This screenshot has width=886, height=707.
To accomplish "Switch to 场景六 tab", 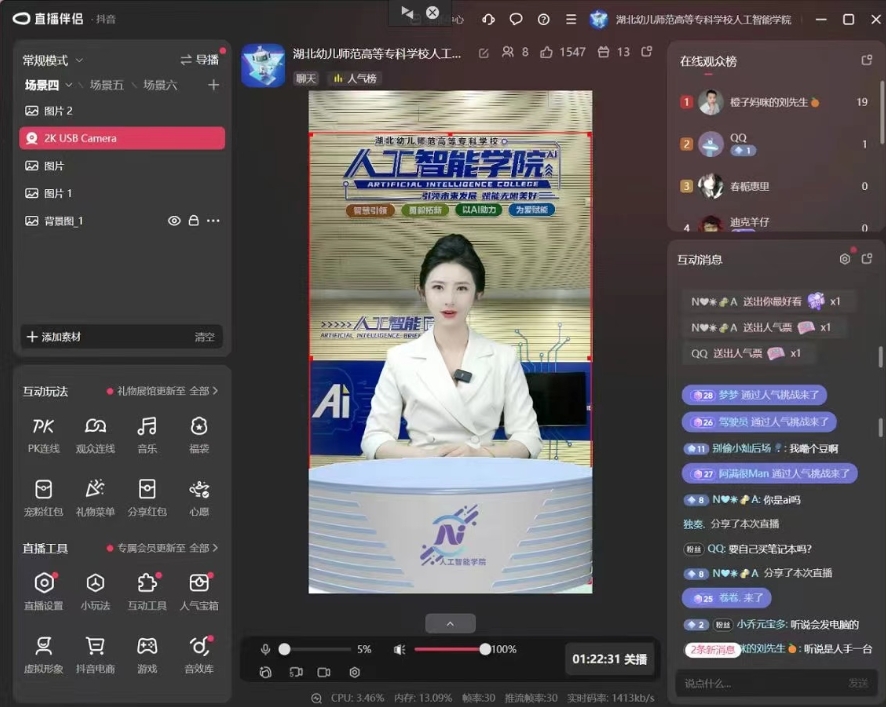I will click(x=160, y=85).
